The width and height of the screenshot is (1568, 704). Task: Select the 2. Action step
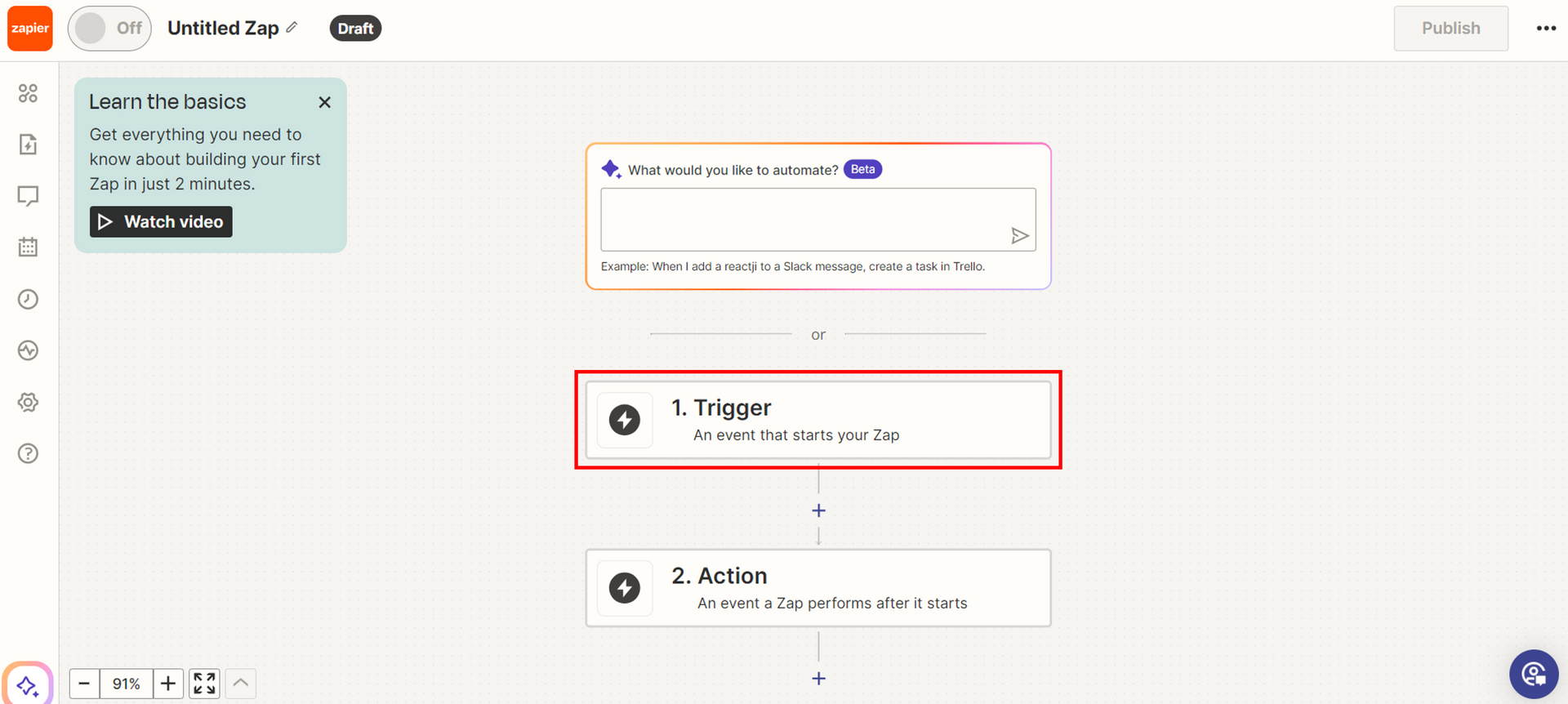[817, 588]
